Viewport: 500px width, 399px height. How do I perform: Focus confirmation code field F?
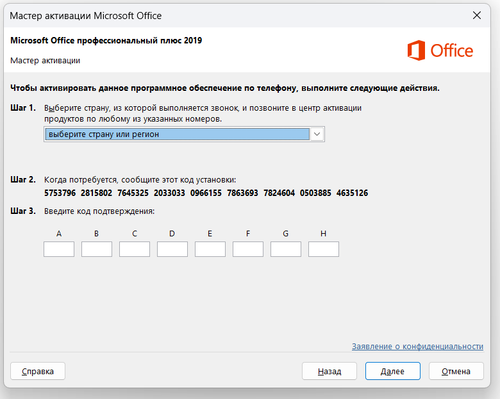248,249
